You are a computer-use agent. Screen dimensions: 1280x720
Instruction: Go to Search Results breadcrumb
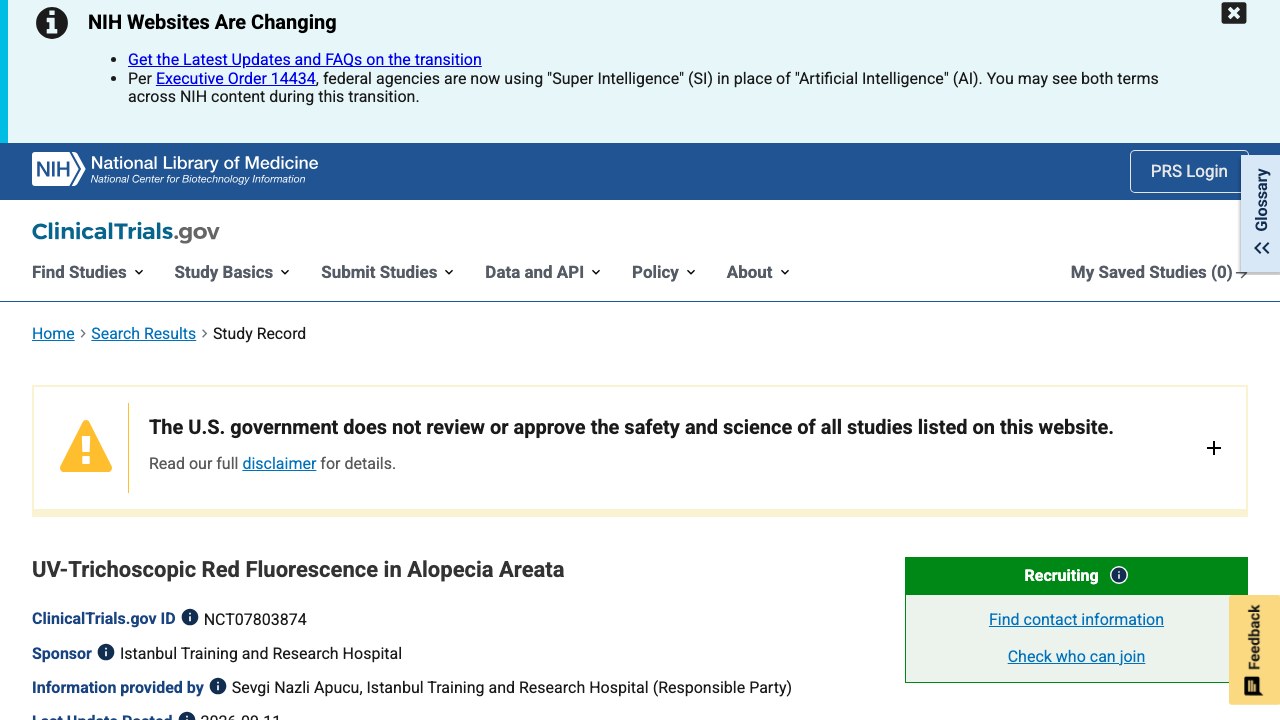click(143, 333)
